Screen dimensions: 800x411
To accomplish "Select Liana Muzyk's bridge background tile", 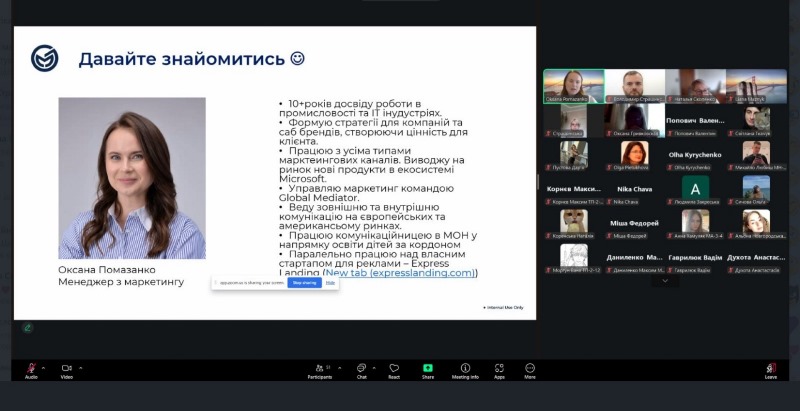I will pos(756,87).
